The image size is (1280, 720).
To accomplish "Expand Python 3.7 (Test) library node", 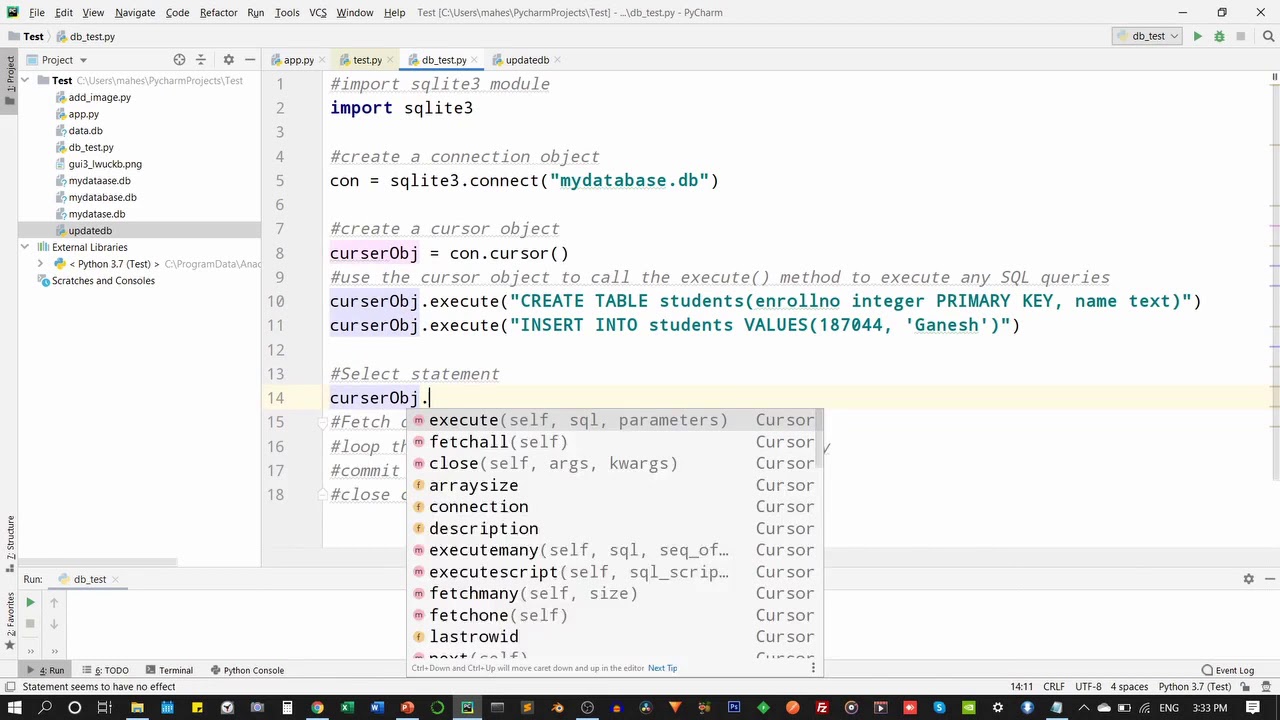I will pos(41,264).
